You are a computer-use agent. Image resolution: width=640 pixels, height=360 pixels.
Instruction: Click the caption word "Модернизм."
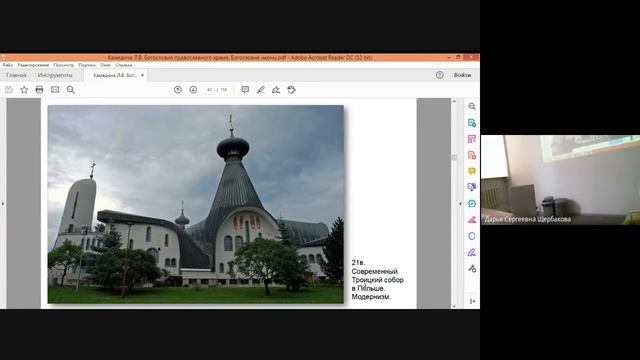[x=371, y=297]
